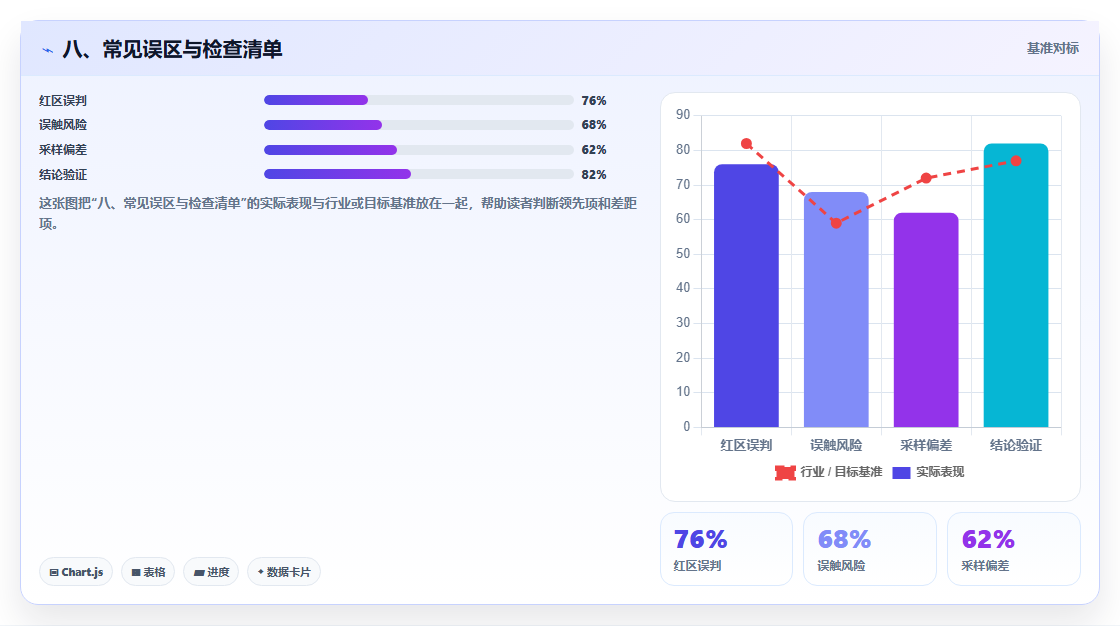Click the 误触风险 row label in progress list

tap(63, 125)
